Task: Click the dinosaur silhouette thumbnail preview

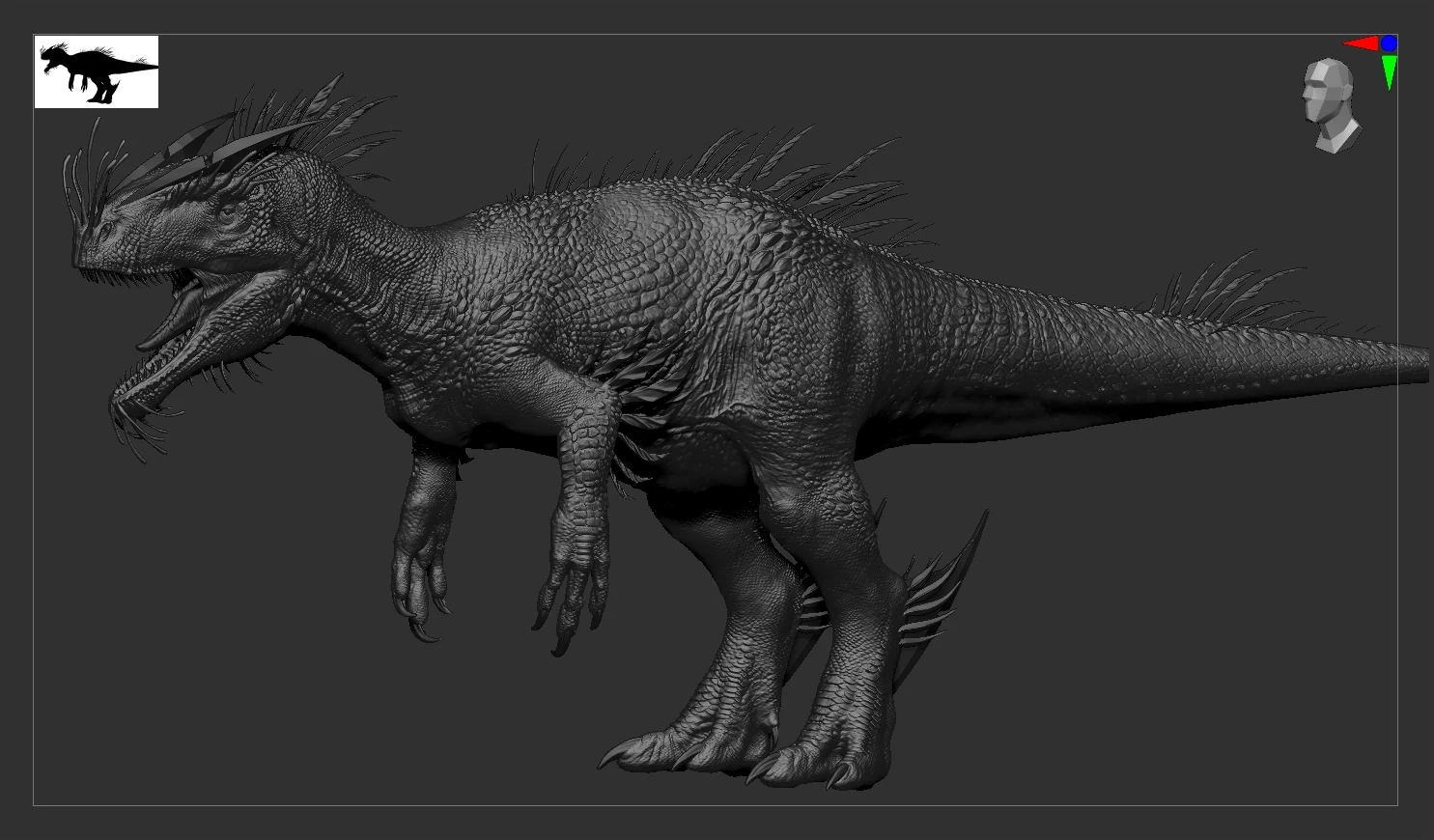Action: click(97, 71)
